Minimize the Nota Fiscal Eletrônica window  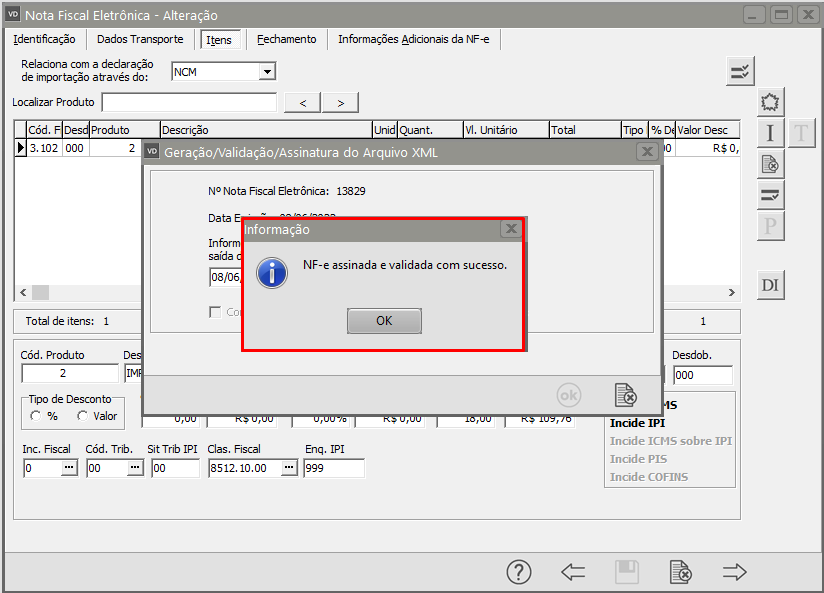pos(753,15)
